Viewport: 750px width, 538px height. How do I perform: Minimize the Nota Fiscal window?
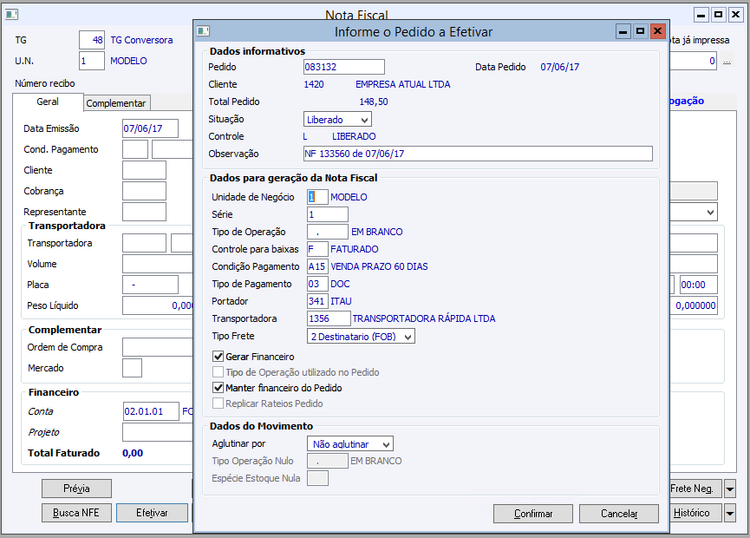tap(701, 15)
